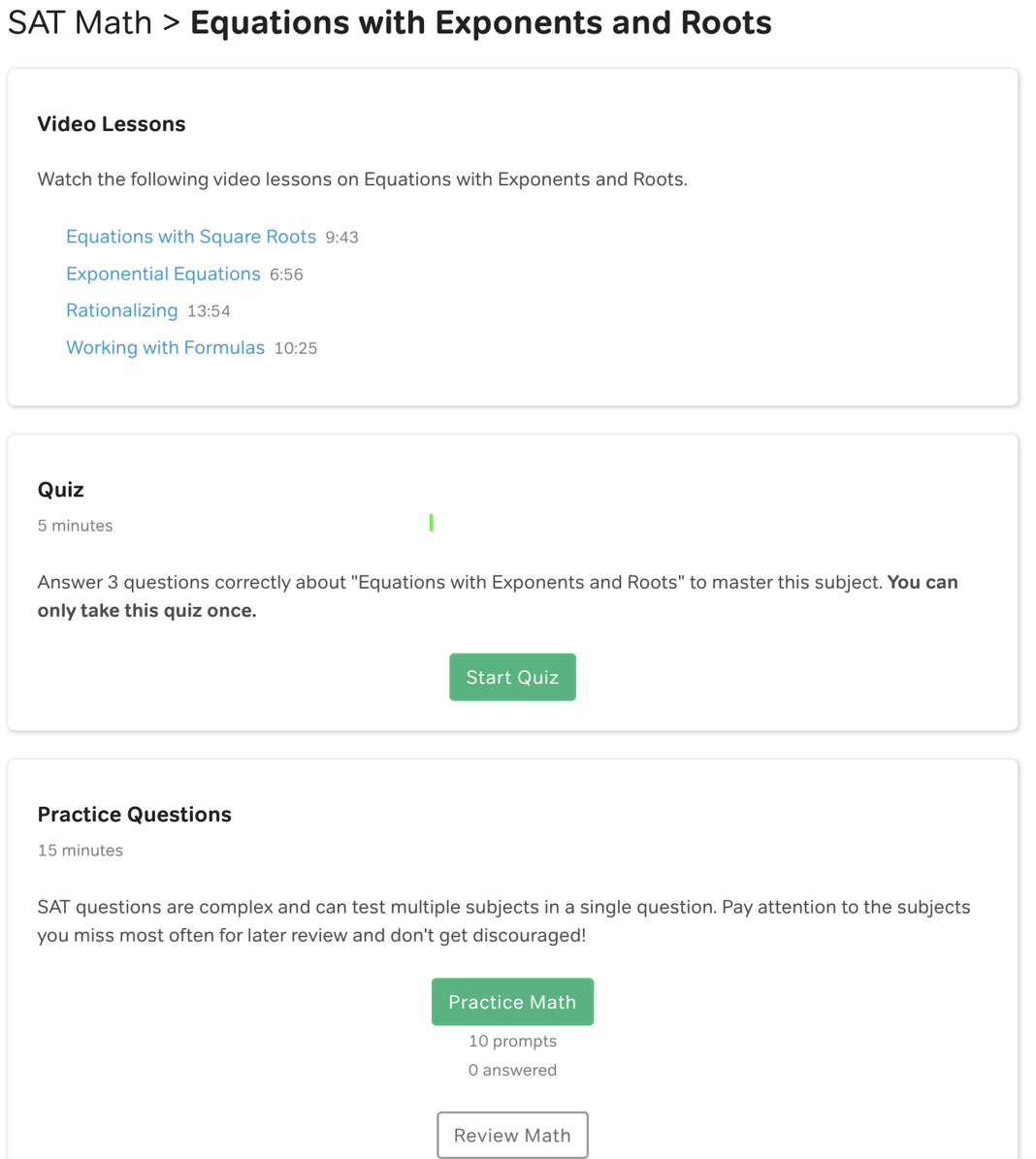
Task: Click the green quiz progress indicator
Action: click(x=431, y=523)
